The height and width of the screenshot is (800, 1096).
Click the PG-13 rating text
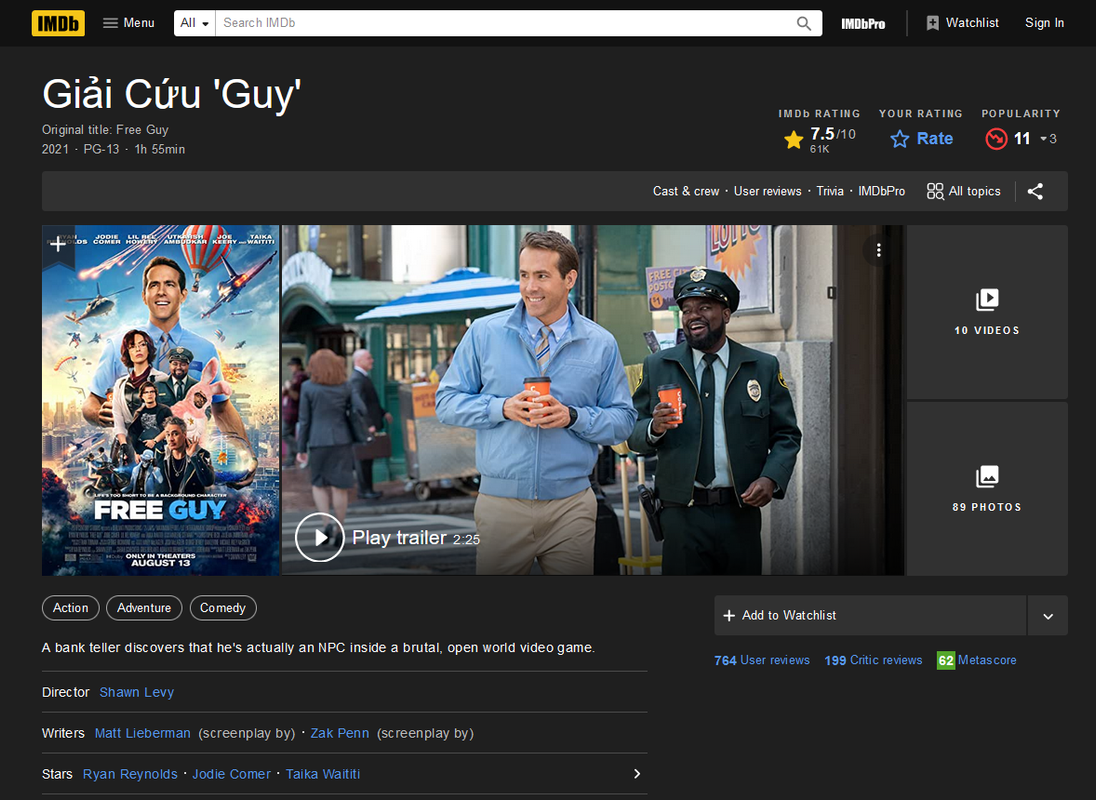click(101, 150)
